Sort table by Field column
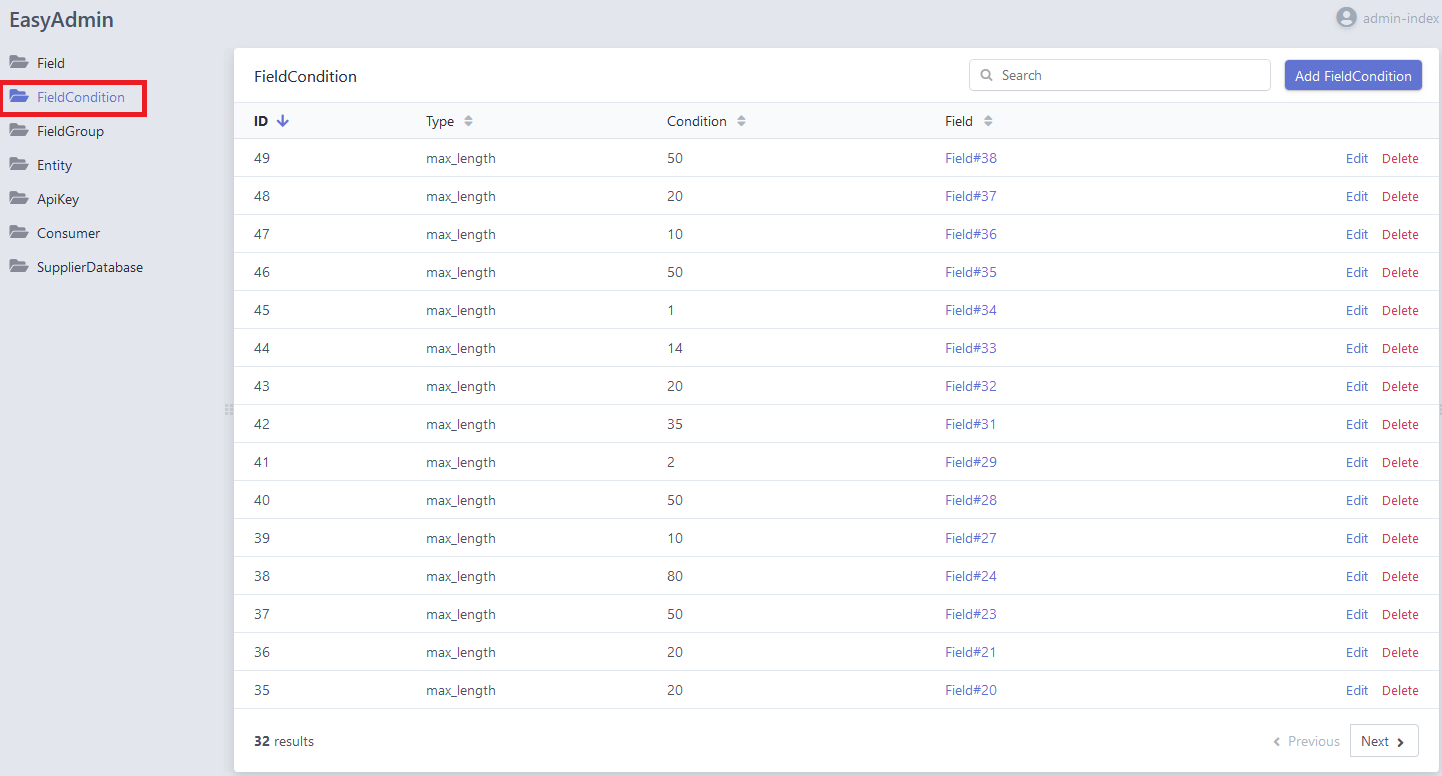This screenshot has width=1442, height=776. 988,121
